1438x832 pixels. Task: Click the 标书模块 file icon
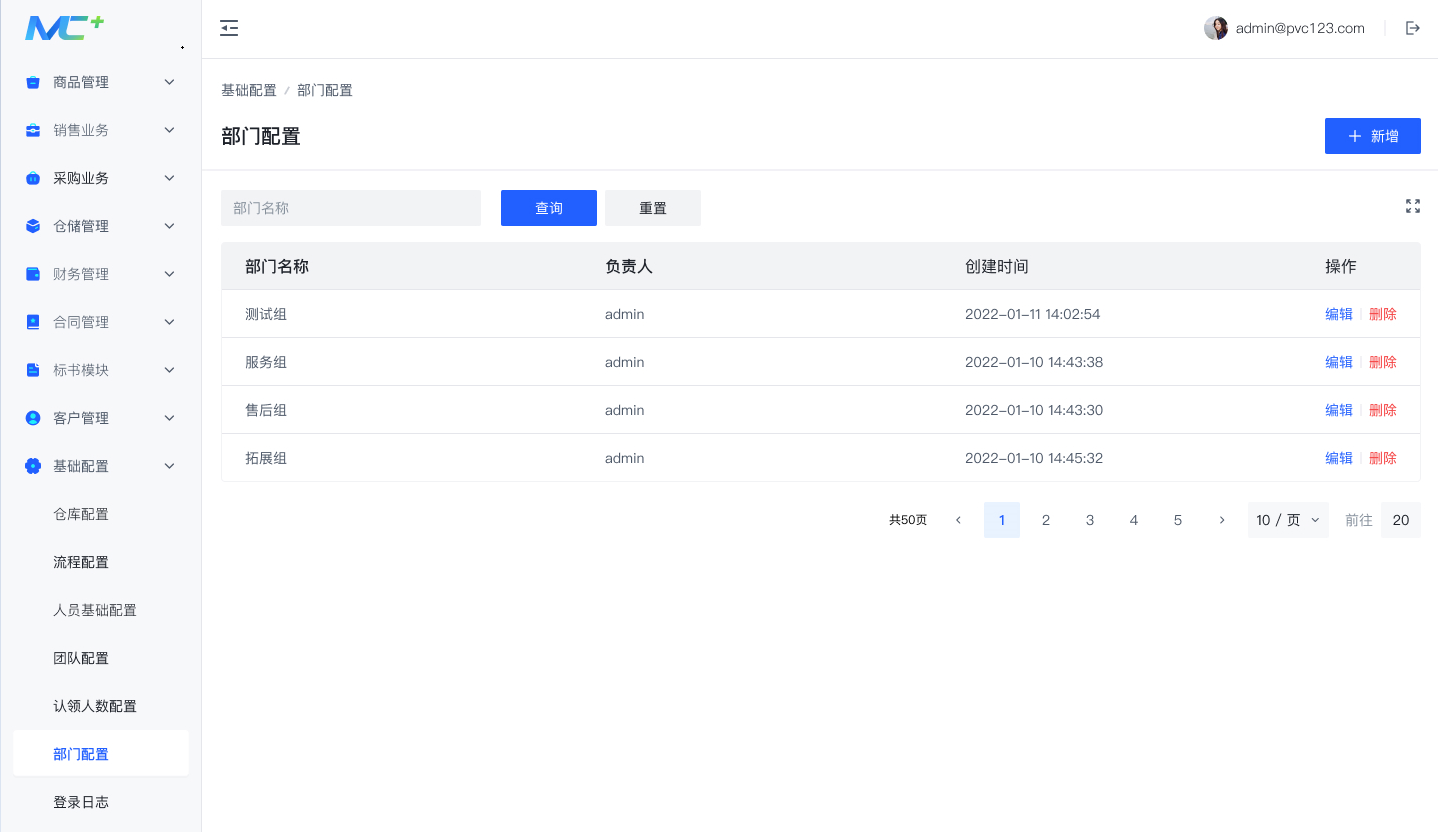pos(33,370)
